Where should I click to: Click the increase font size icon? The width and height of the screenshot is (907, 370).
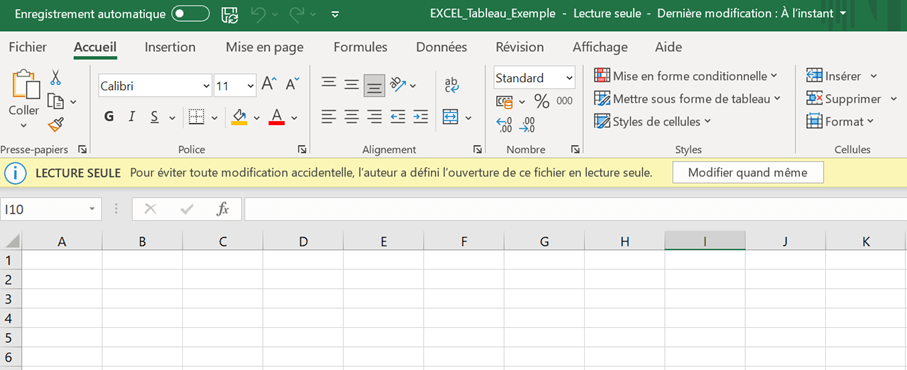point(269,84)
